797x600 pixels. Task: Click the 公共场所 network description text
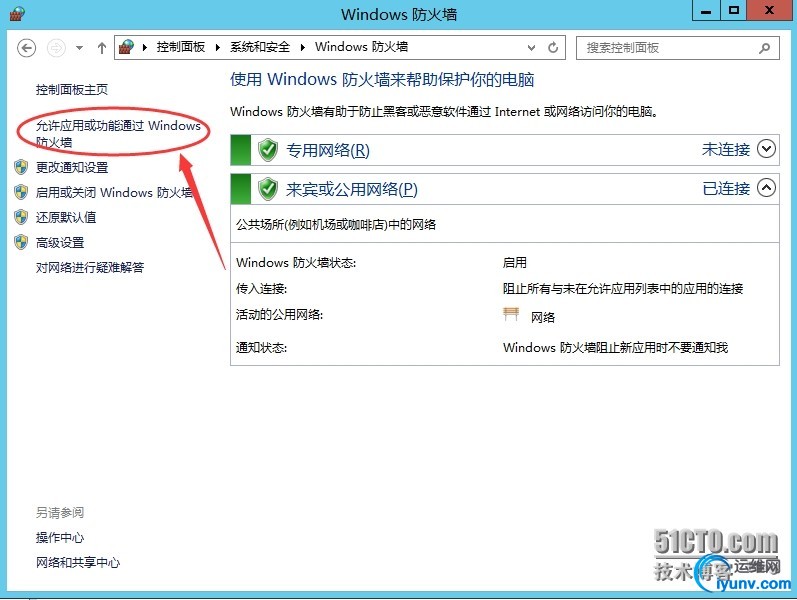[x=336, y=225]
